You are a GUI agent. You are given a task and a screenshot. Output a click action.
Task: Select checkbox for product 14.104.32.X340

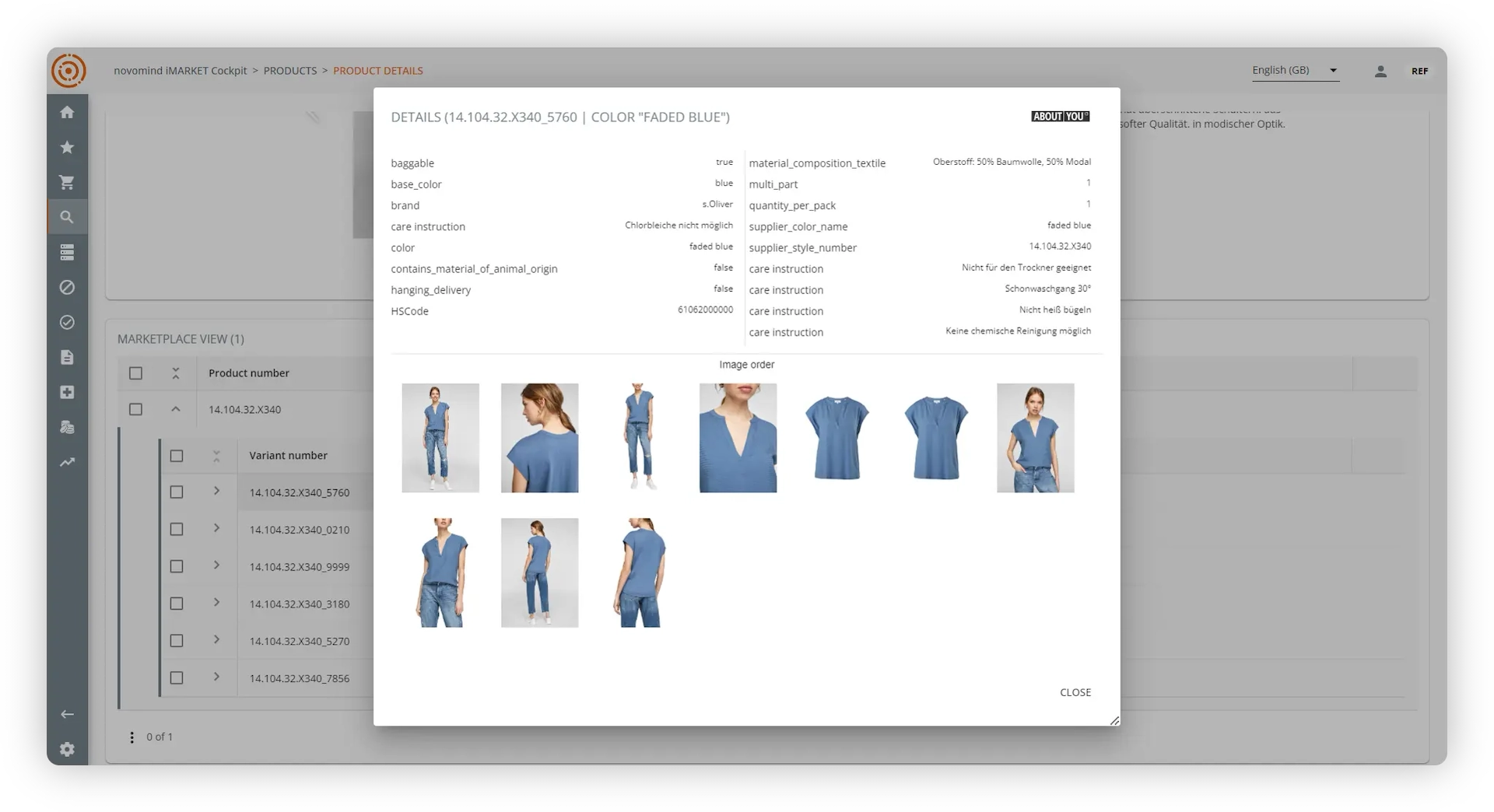tap(135, 409)
